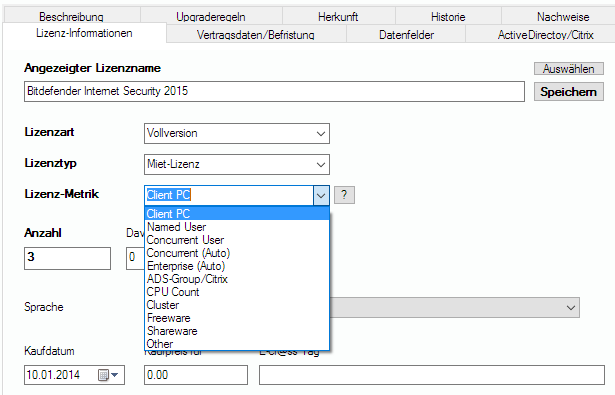Open the Kaufdatum calendar picker
This screenshot has width=615, height=395.
coord(108,375)
